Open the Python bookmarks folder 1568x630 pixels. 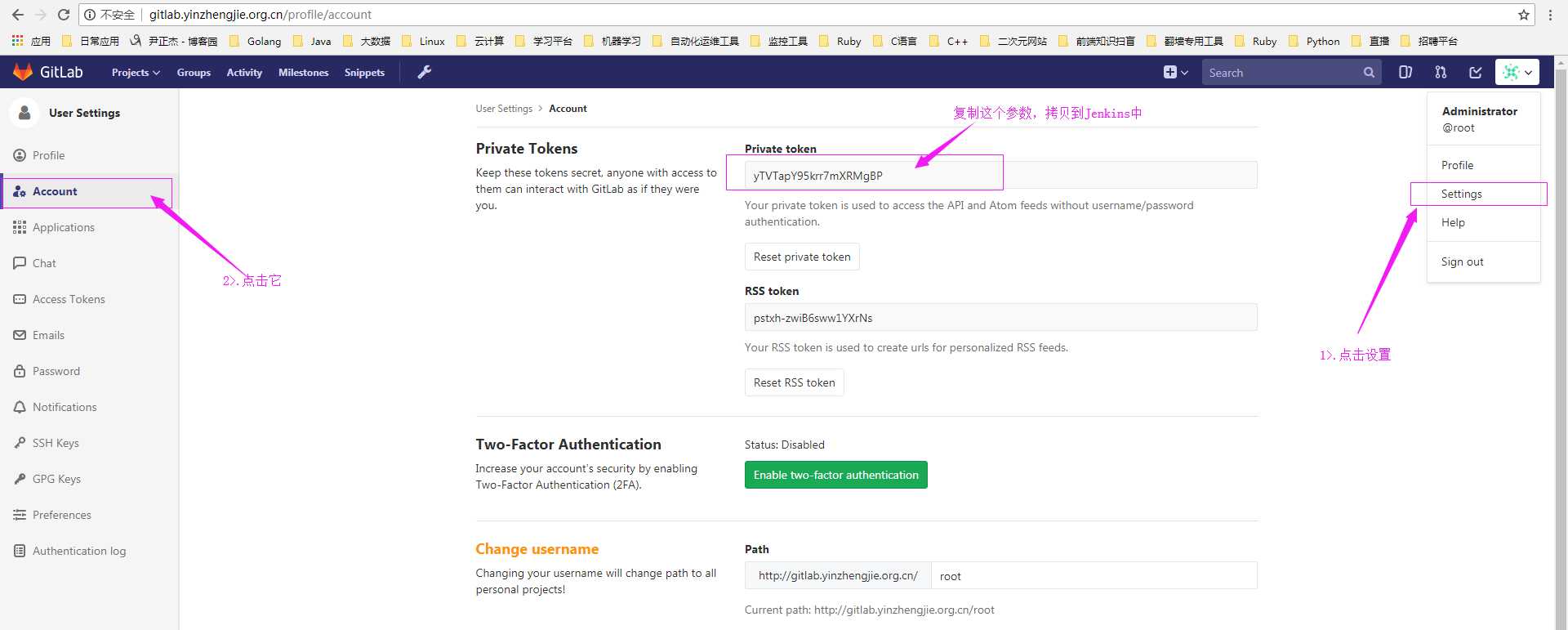[x=1314, y=41]
